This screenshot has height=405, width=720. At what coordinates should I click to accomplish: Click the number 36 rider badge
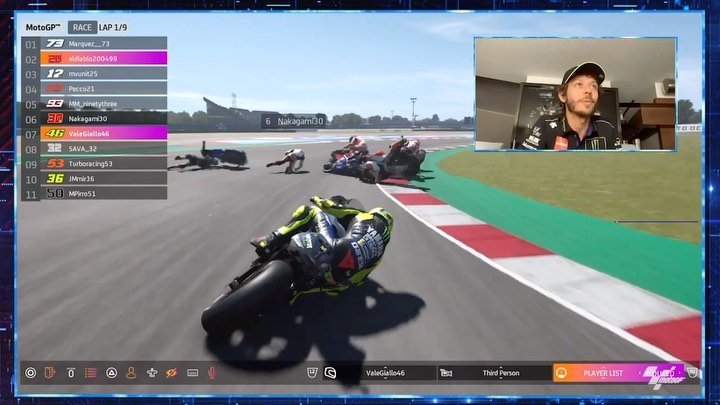pyautogui.click(x=55, y=179)
